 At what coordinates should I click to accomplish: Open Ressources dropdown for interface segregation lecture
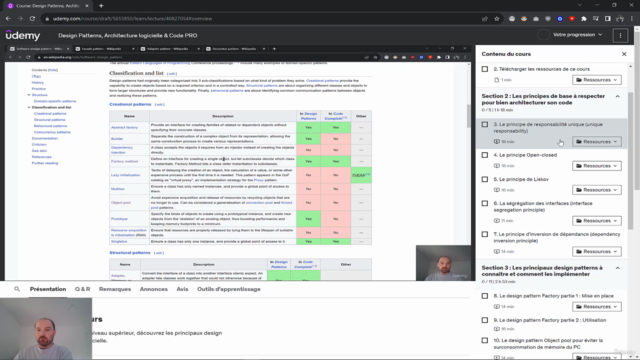(x=597, y=221)
